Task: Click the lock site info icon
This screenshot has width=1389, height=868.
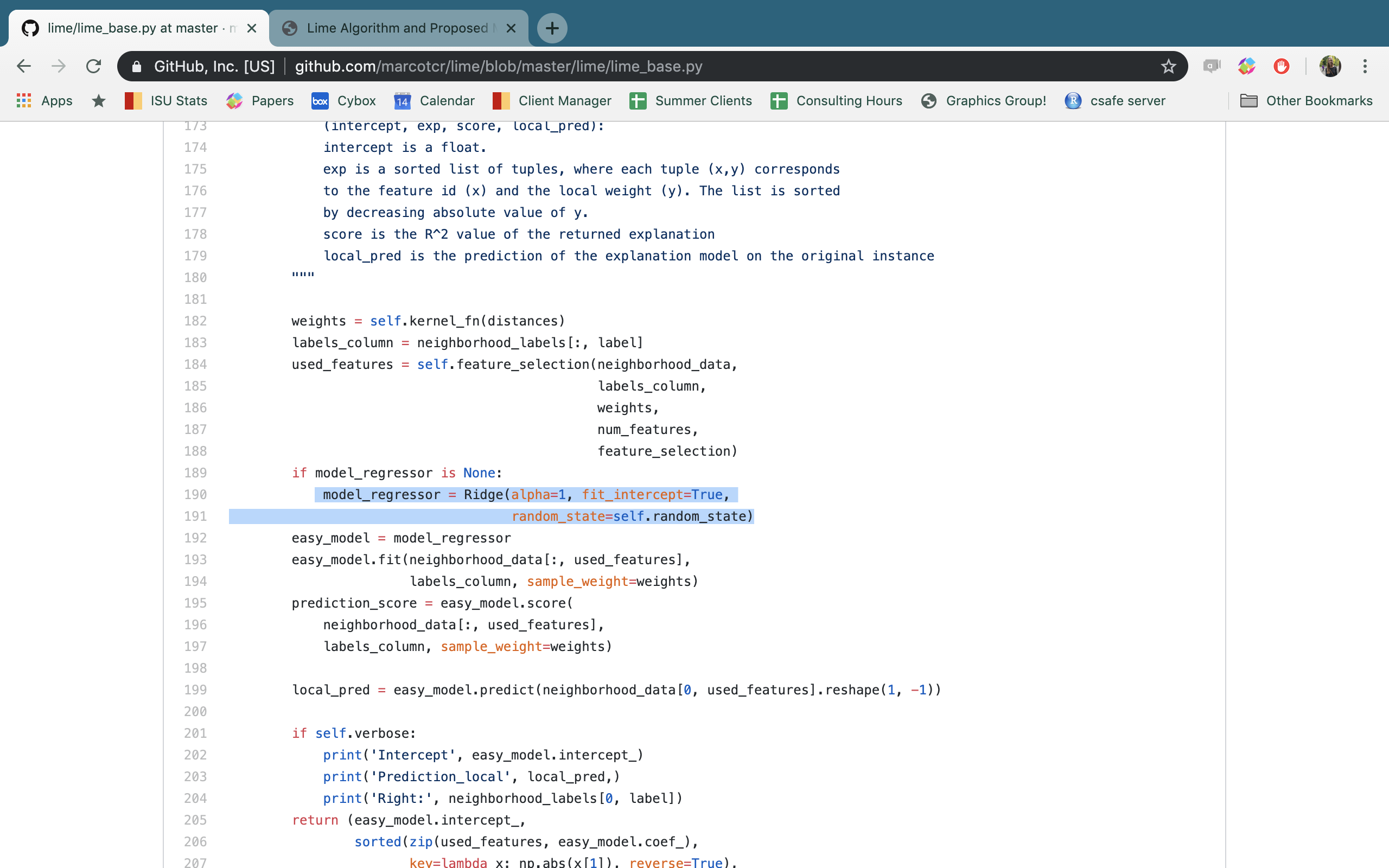Action: click(137, 66)
